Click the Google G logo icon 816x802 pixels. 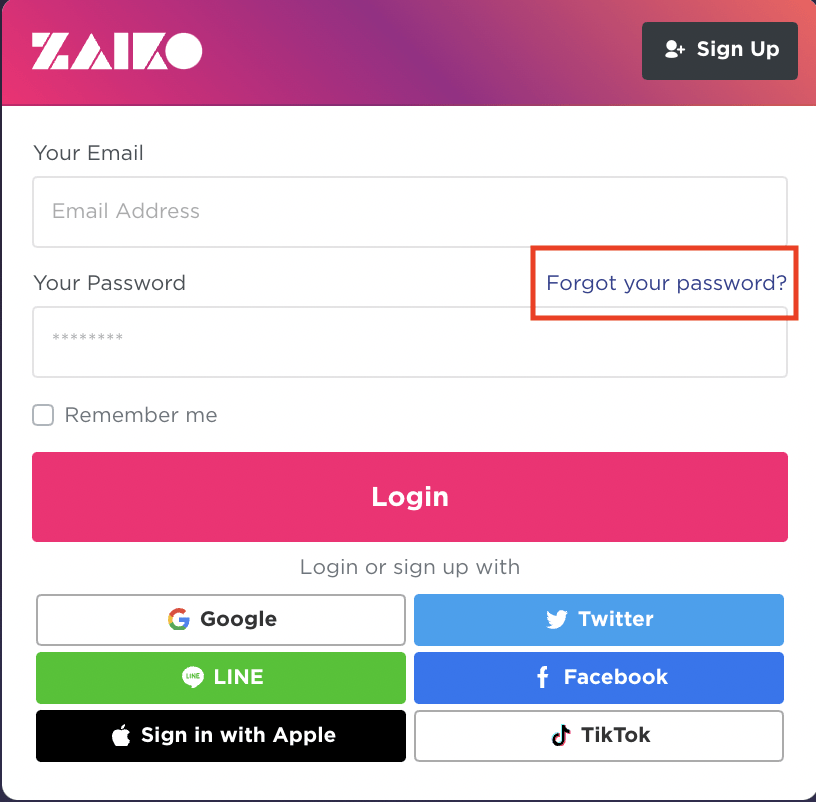click(179, 619)
